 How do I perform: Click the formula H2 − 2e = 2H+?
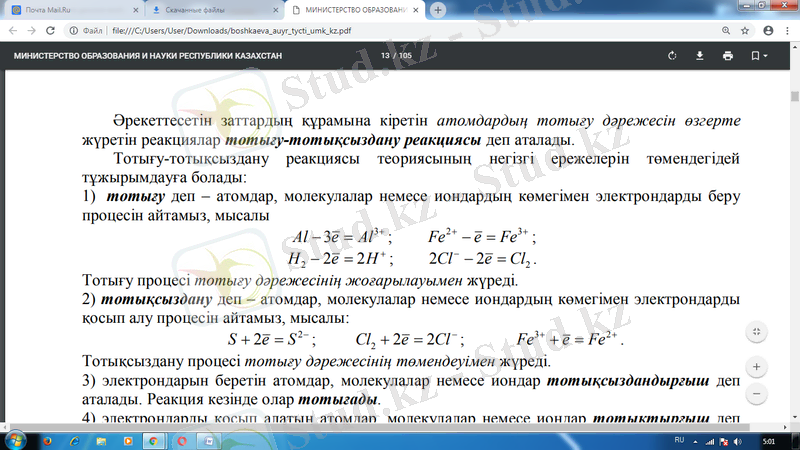(x=340, y=259)
